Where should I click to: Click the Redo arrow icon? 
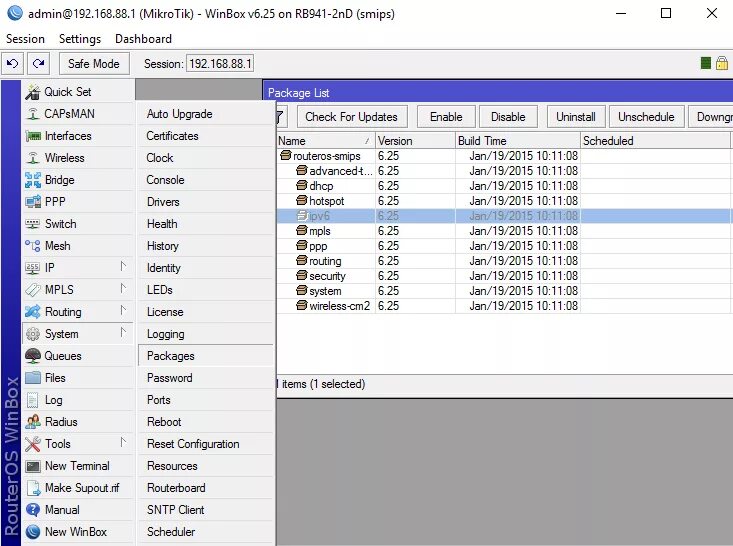click(38, 64)
